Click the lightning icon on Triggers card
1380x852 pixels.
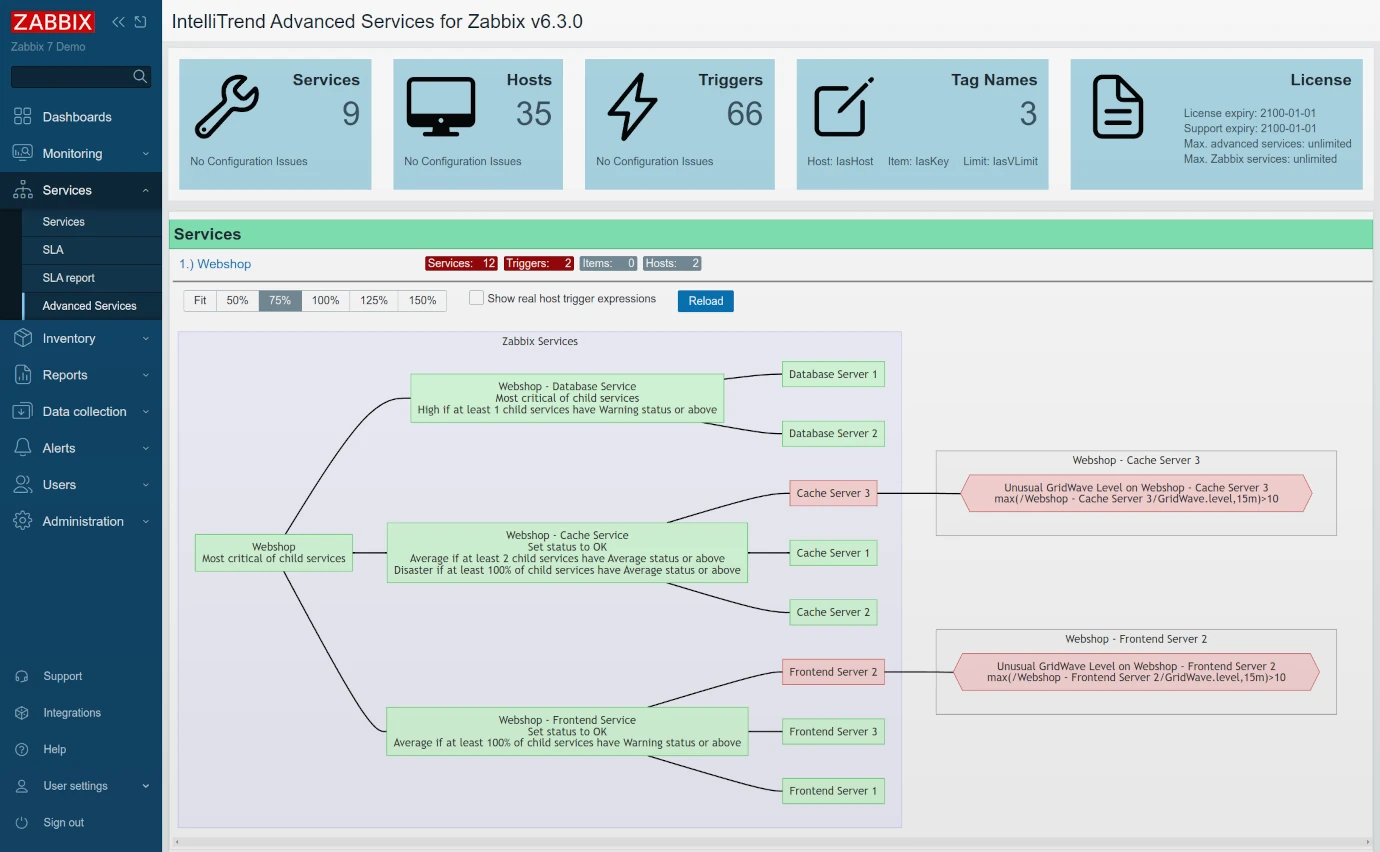(x=632, y=107)
